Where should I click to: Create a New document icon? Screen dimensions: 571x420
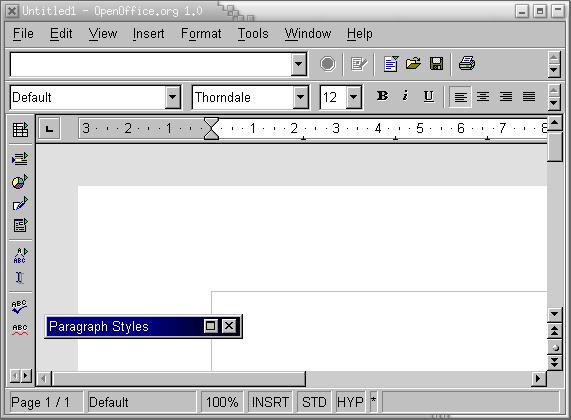(391, 64)
